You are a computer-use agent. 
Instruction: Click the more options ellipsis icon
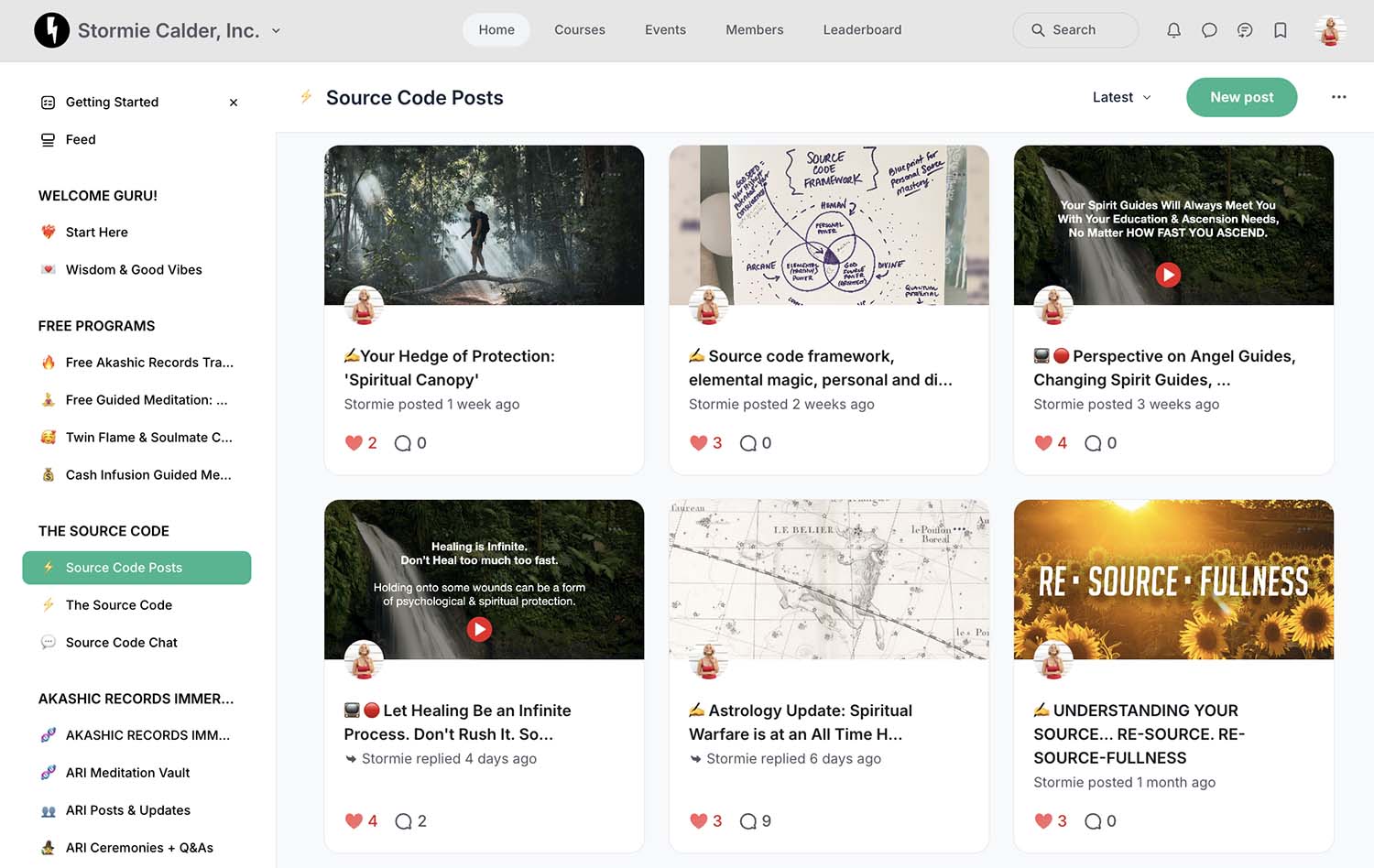tap(1338, 97)
